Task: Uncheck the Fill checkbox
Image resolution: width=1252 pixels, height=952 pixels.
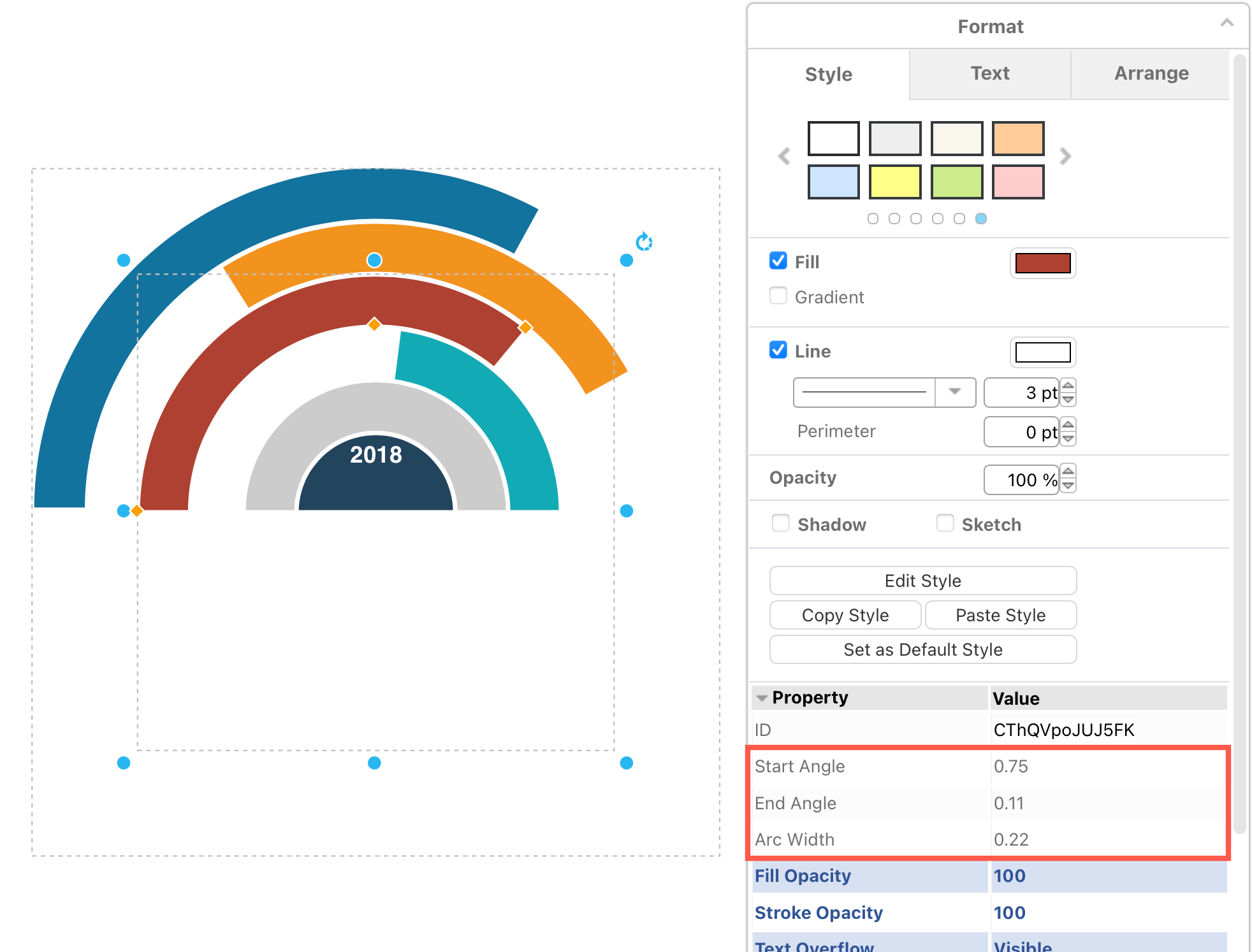Action: [x=778, y=261]
